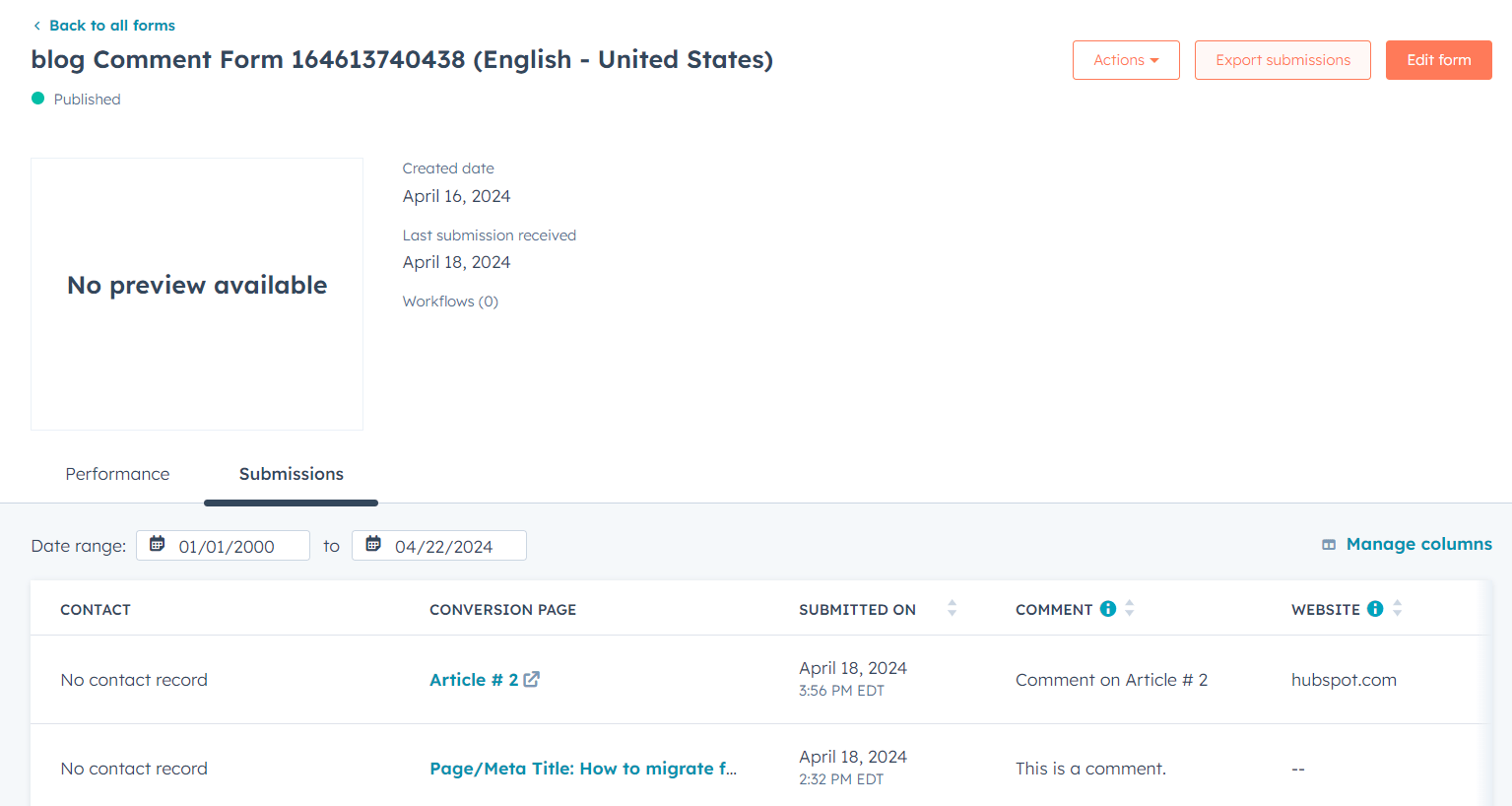Click the end date calendar icon

373,544
